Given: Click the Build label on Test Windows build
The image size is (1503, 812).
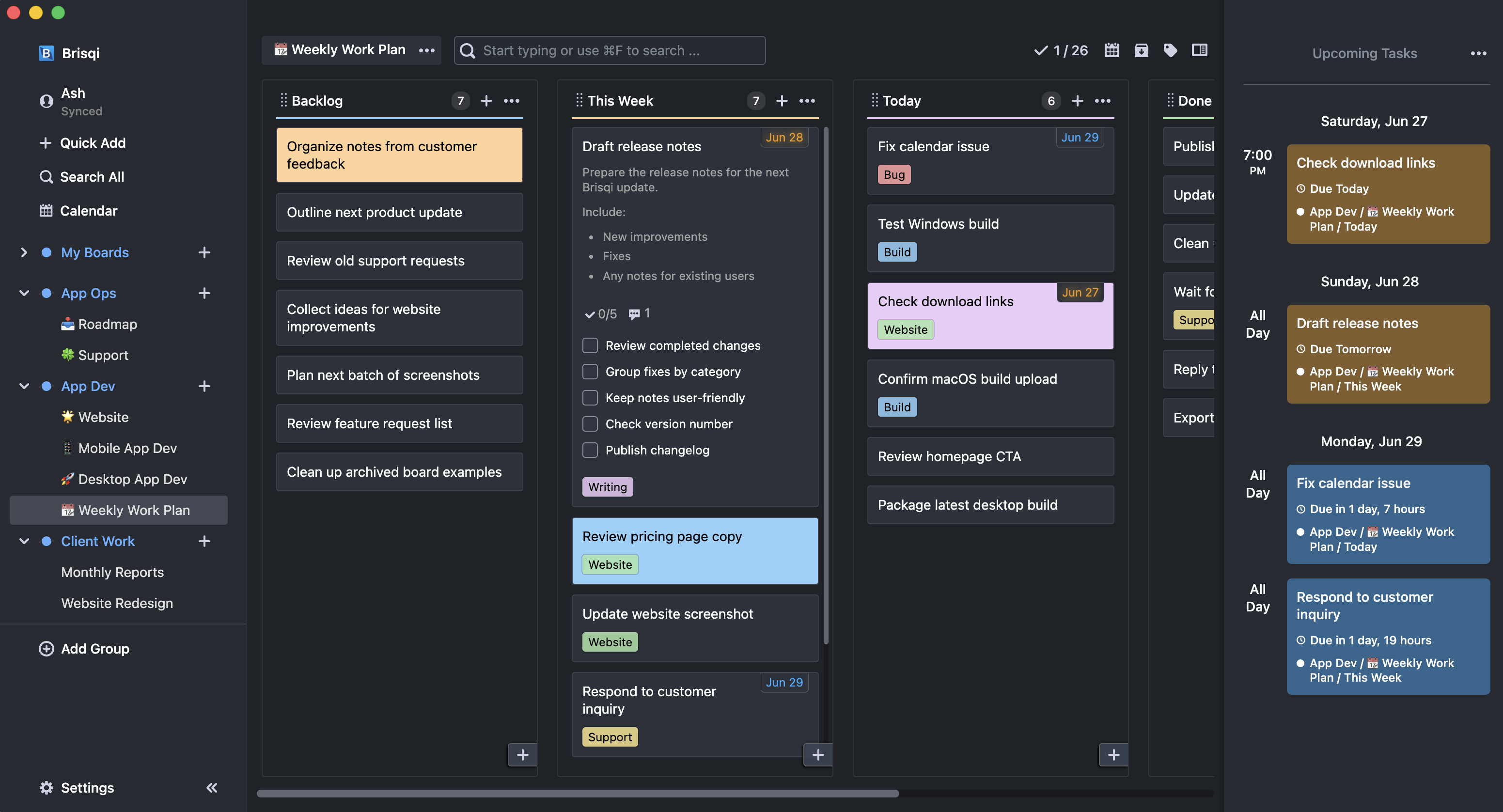Looking at the screenshot, I should (897, 252).
